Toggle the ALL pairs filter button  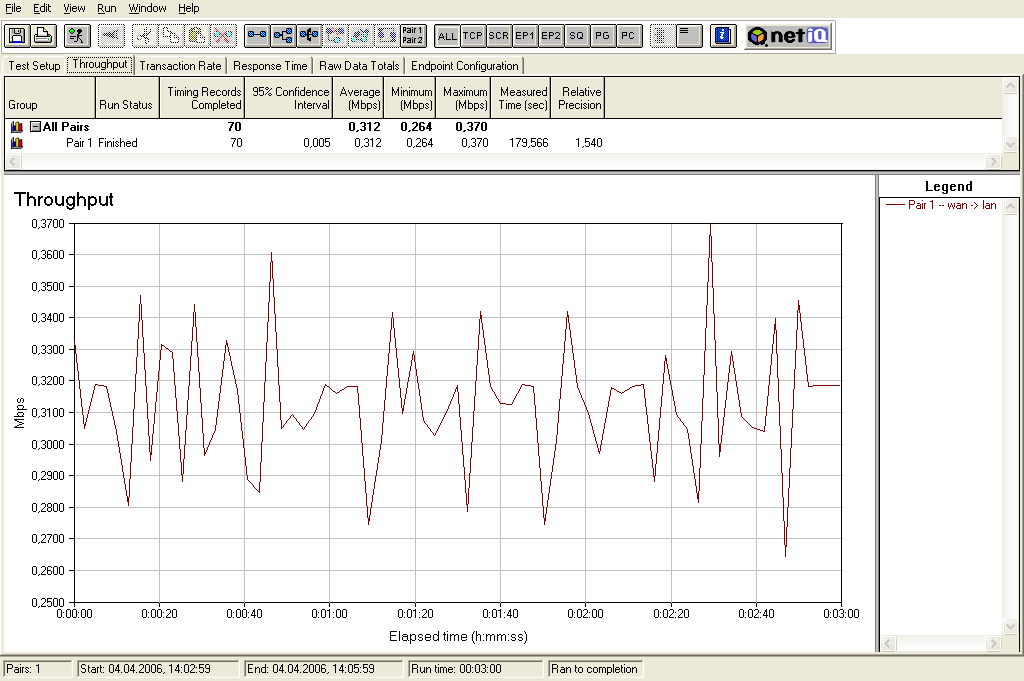point(447,36)
